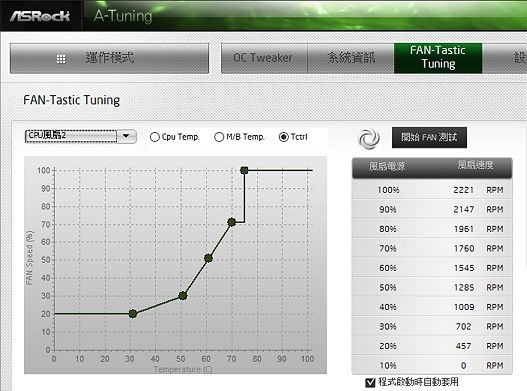Click the fan curve point at 30°C 20%

coord(133,314)
